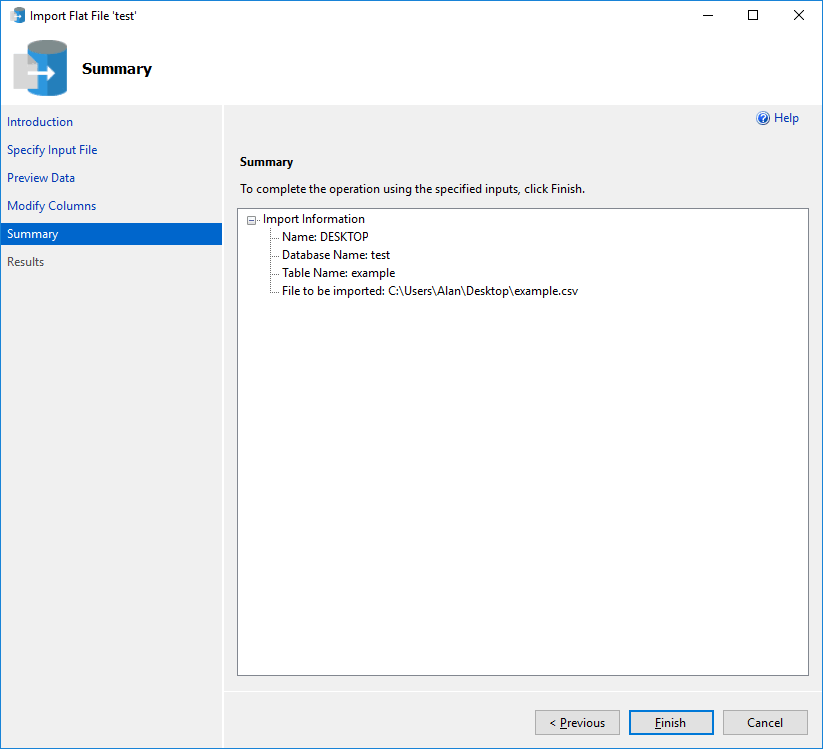Go back using the Previous button
This screenshot has width=823, height=749.
coord(577,722)
